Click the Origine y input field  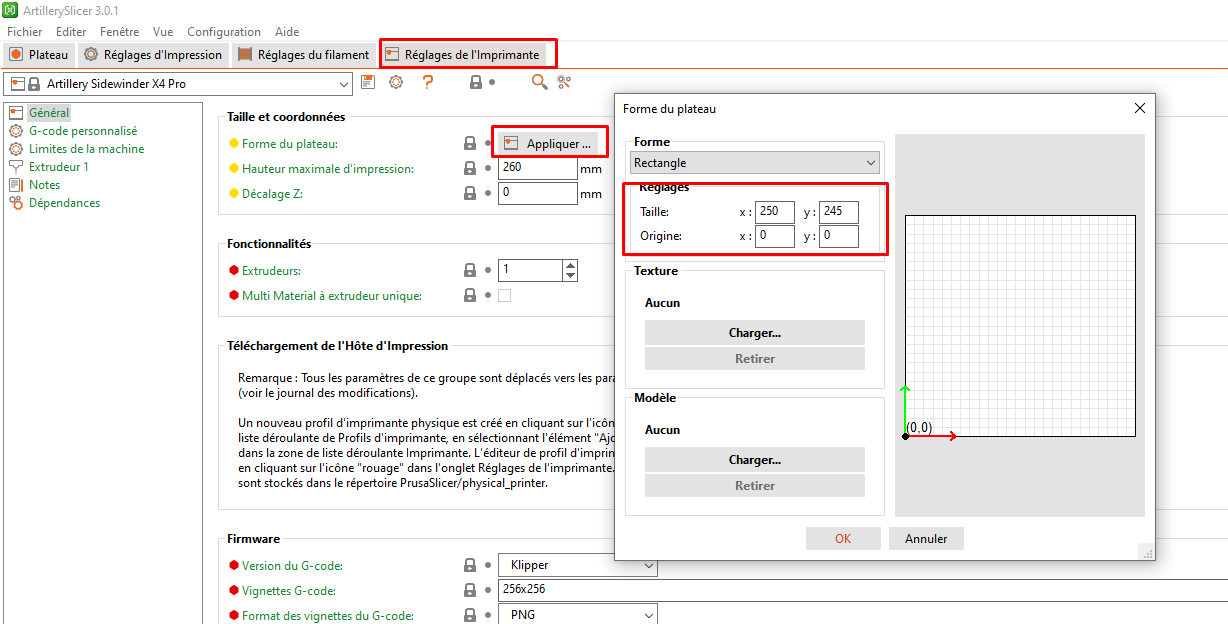[838, 236]
